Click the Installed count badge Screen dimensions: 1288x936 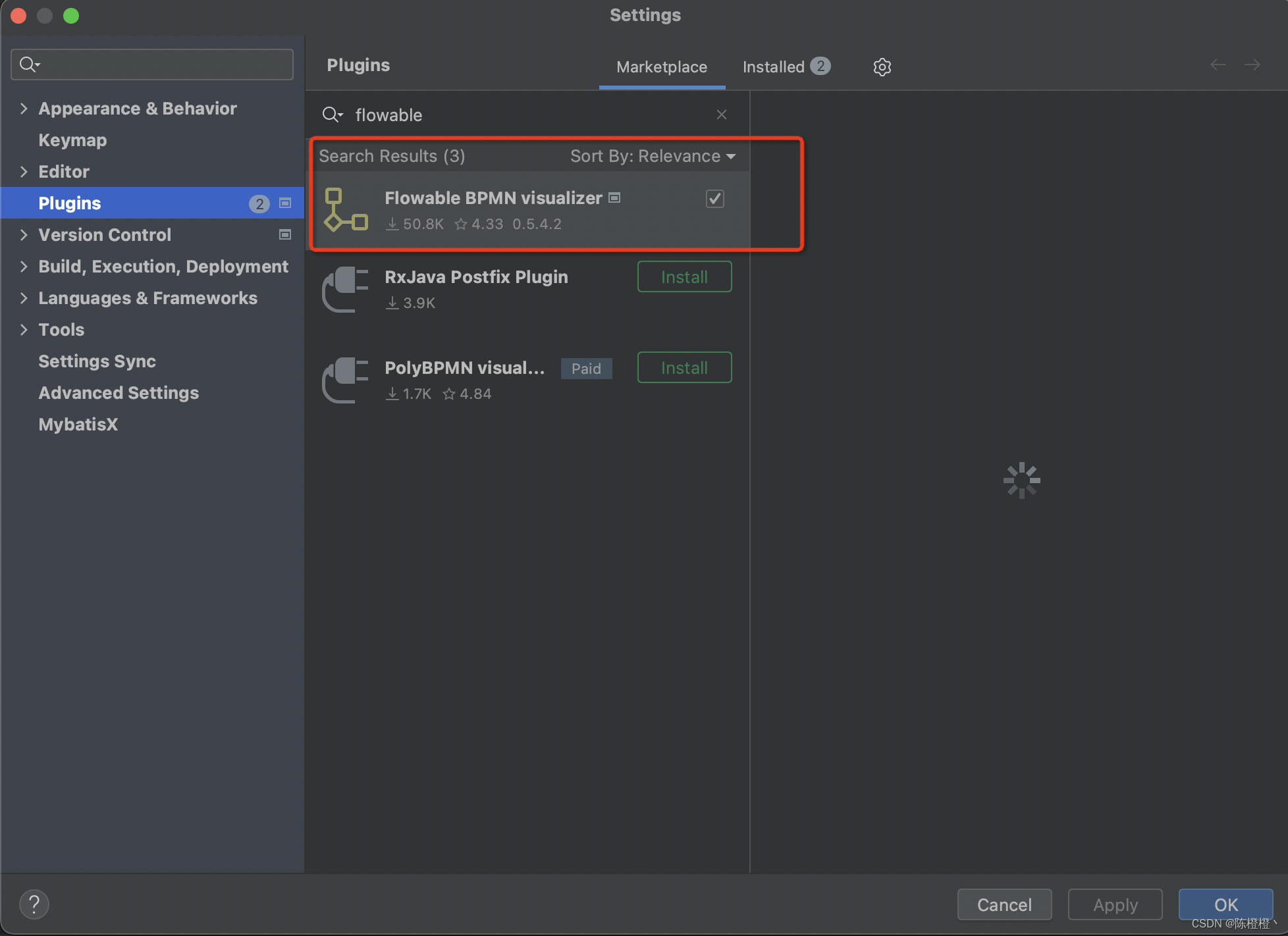click(820, 66)
